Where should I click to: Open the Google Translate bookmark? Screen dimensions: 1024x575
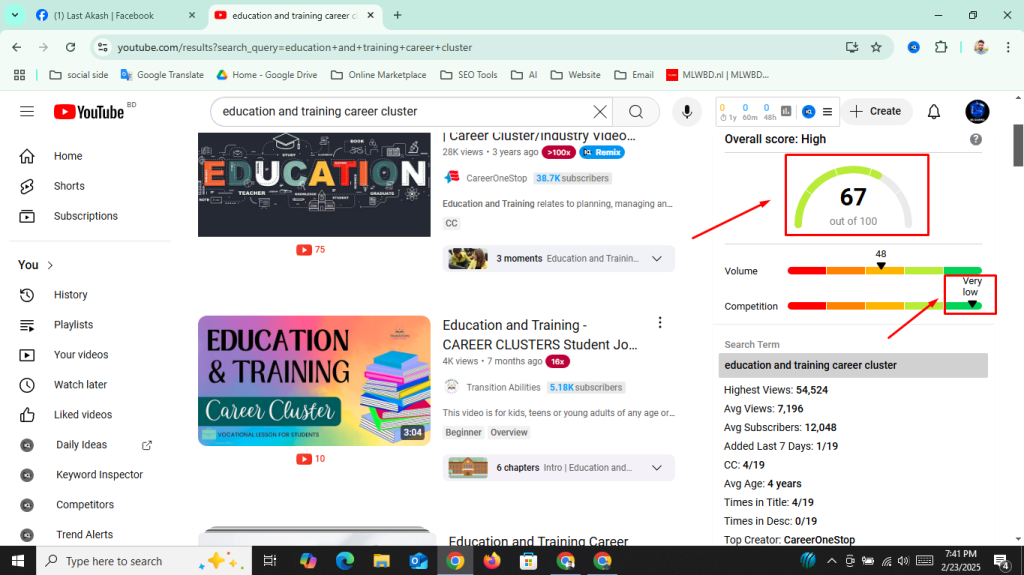click(162, 75)
